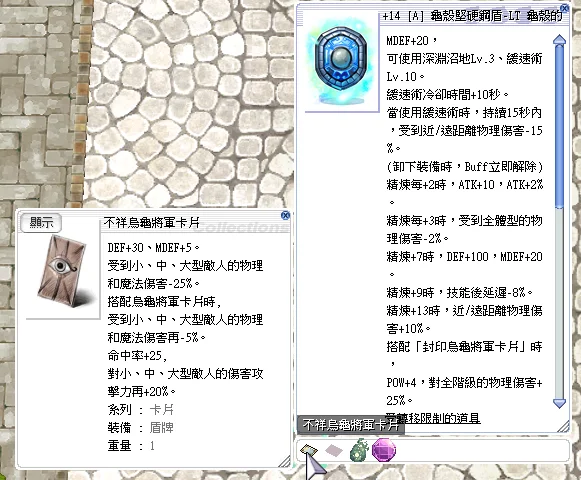Click the card illustration with eye symbol
This screenshot has width=581, height=480.
[x=63, y=271]
